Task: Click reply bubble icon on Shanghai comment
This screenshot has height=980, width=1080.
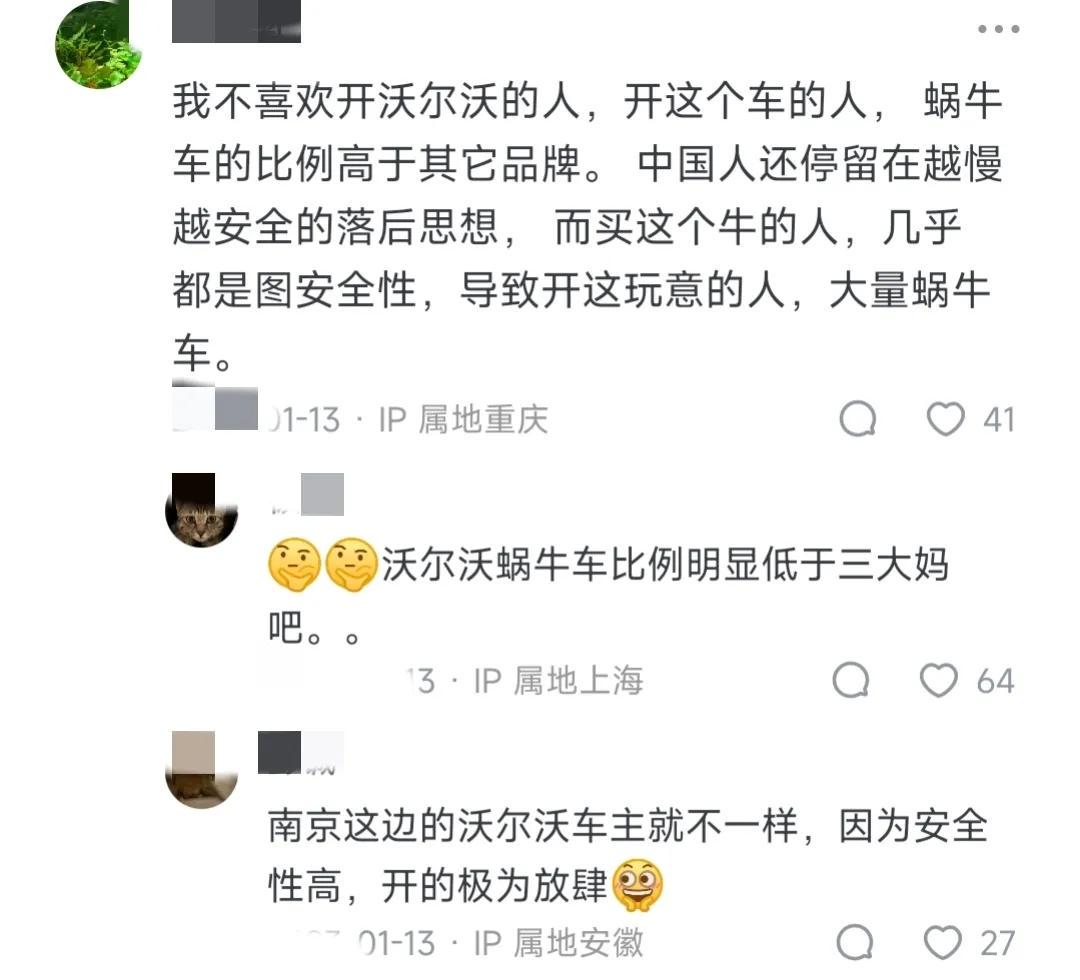Action: pos(851,680)
